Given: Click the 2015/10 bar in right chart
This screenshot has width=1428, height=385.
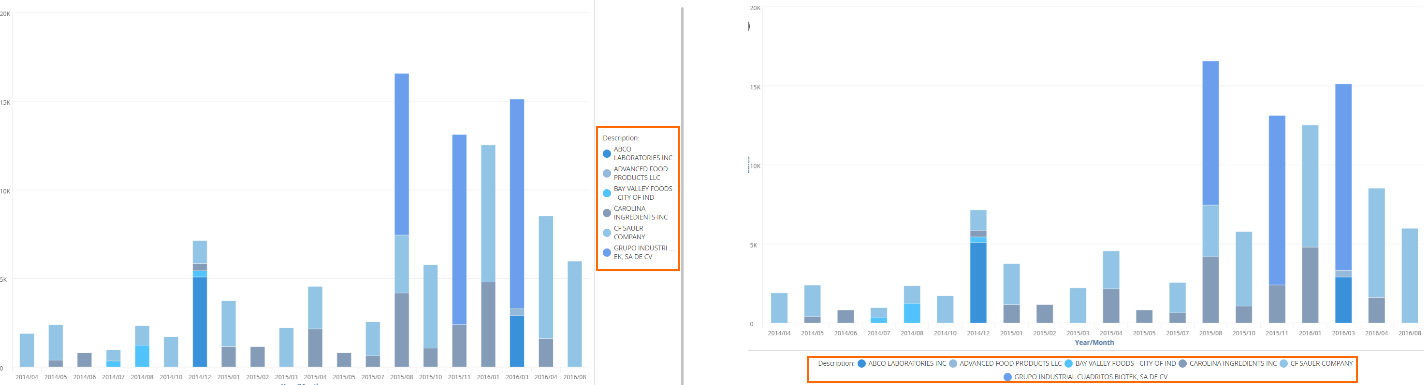Looking at the screenshot, I should pos(1244,277).
